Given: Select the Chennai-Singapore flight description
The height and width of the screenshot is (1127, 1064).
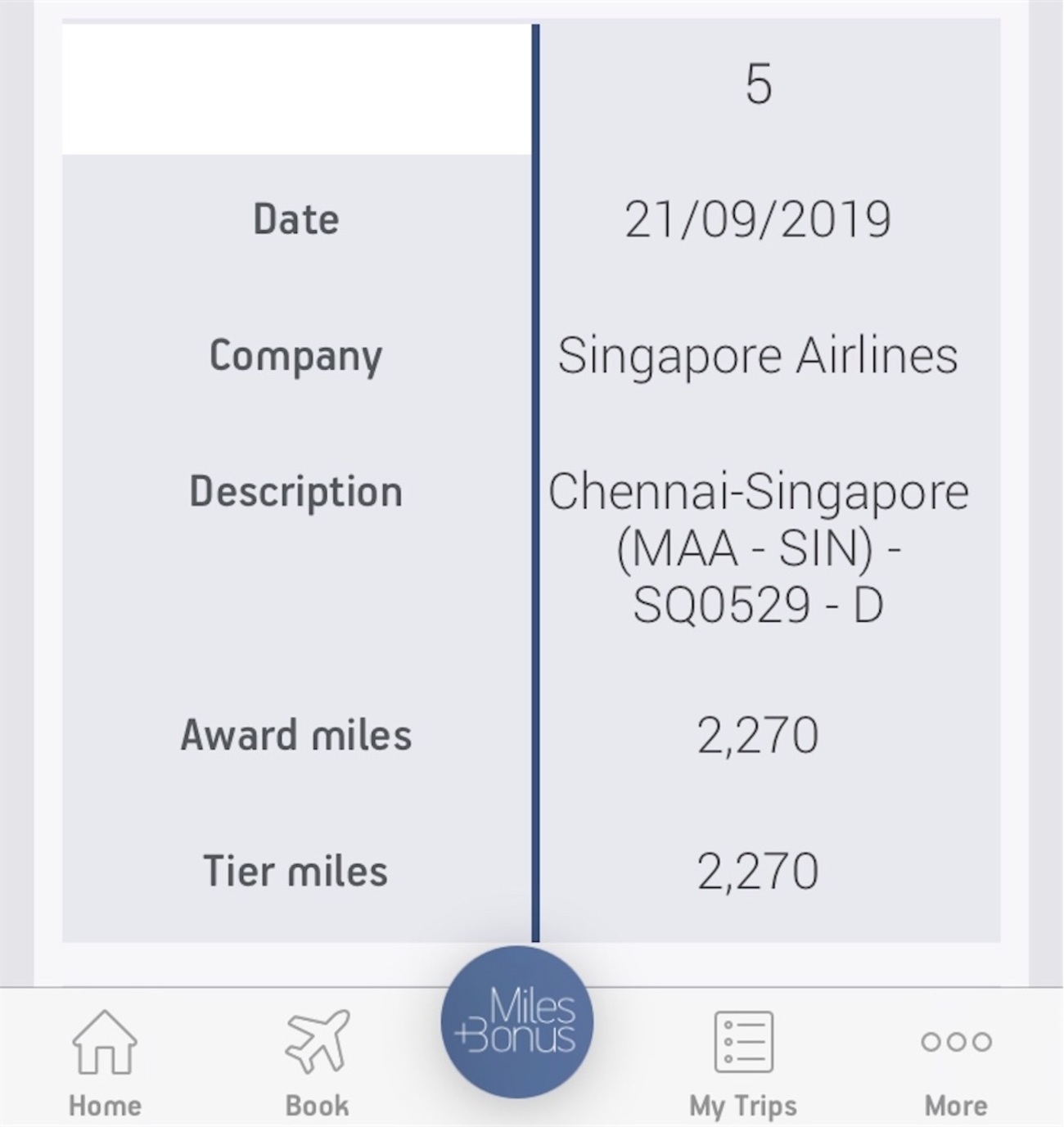Looking at the screenshot, I should click(x=758, y=548).
